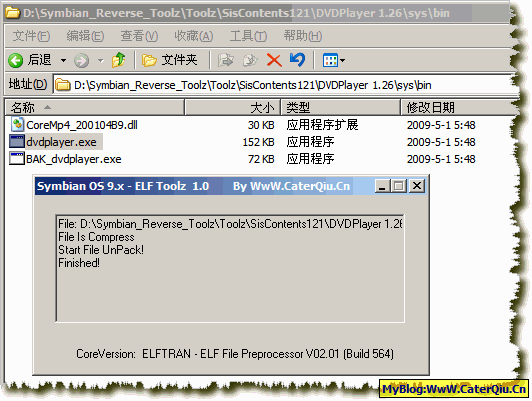Image resolution: width=532 pixels, height=401 pixels.
Task: Sort by 类型 column header
Action: coord(341,108)
